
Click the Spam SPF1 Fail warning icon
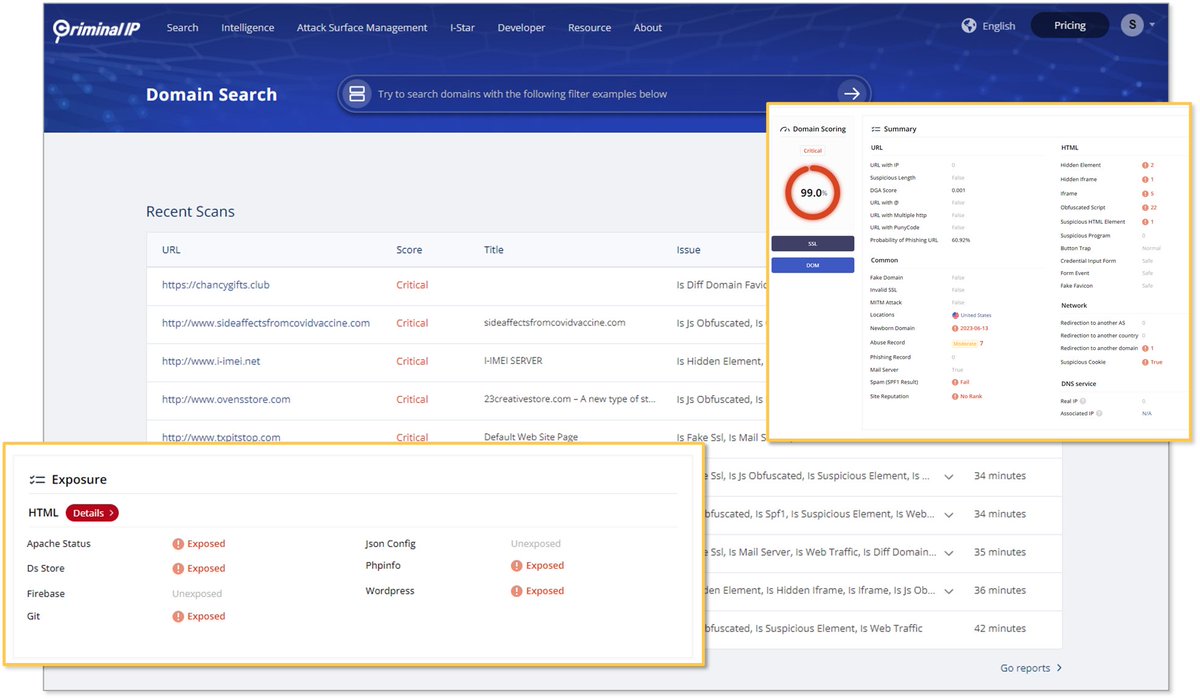click(955, 382)
